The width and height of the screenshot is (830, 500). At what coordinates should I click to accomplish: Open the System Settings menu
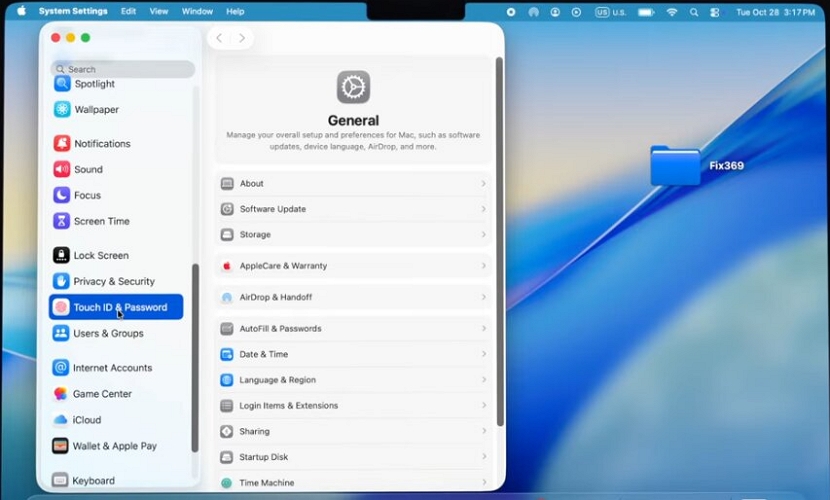click(73, 11)
